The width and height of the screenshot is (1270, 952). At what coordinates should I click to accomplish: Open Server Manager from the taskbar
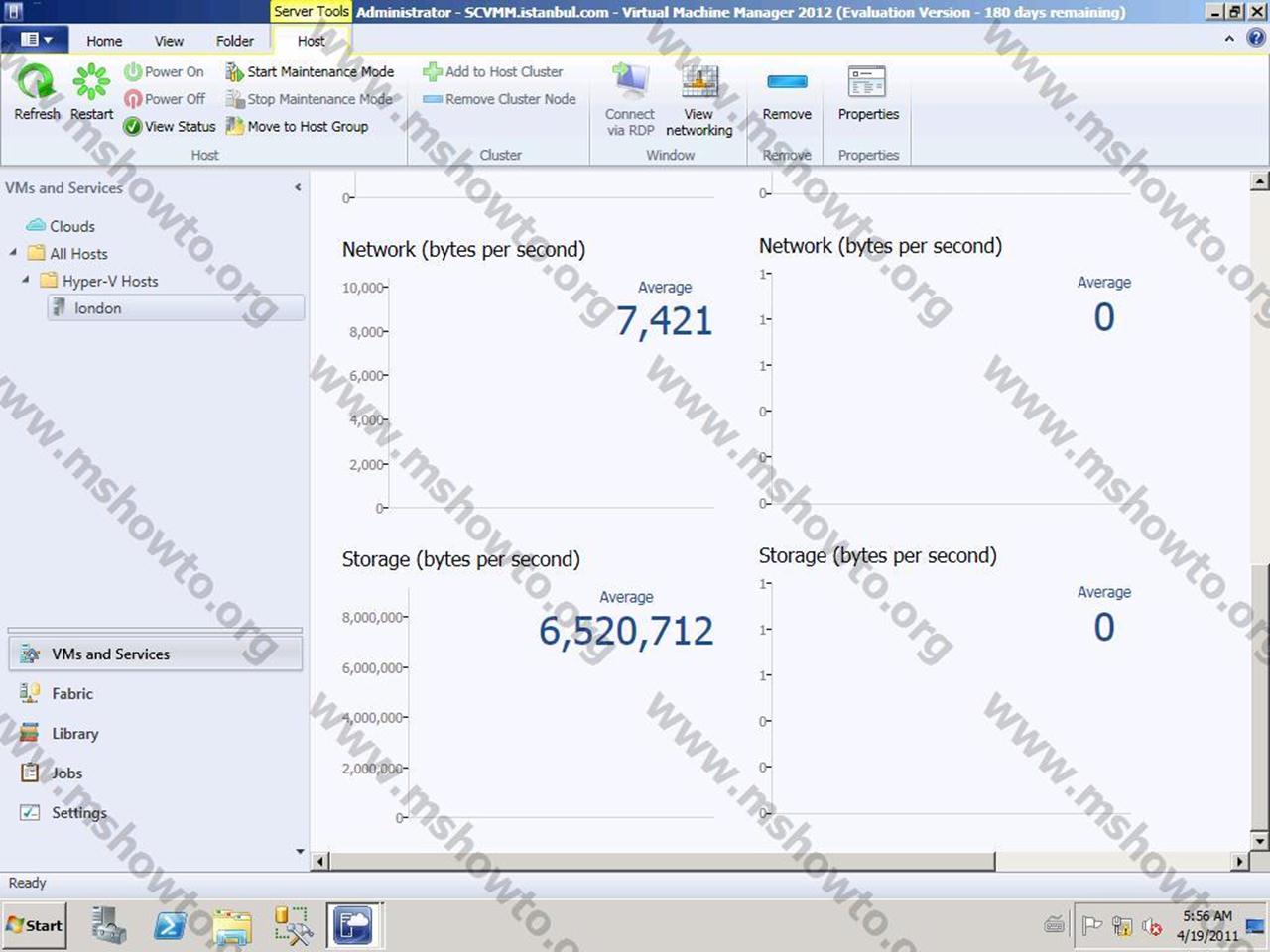point(108,925)
